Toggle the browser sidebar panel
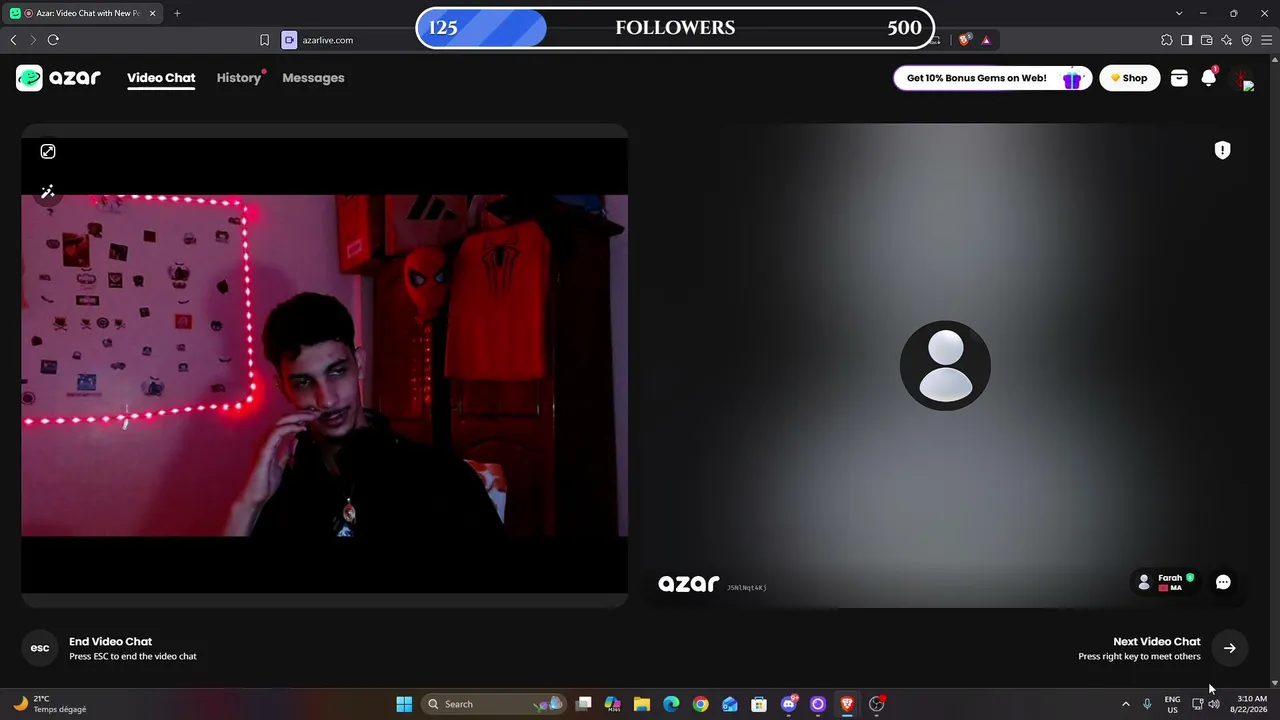The width and height of the screenshot is (1280, 720). tap(1187, 40)
